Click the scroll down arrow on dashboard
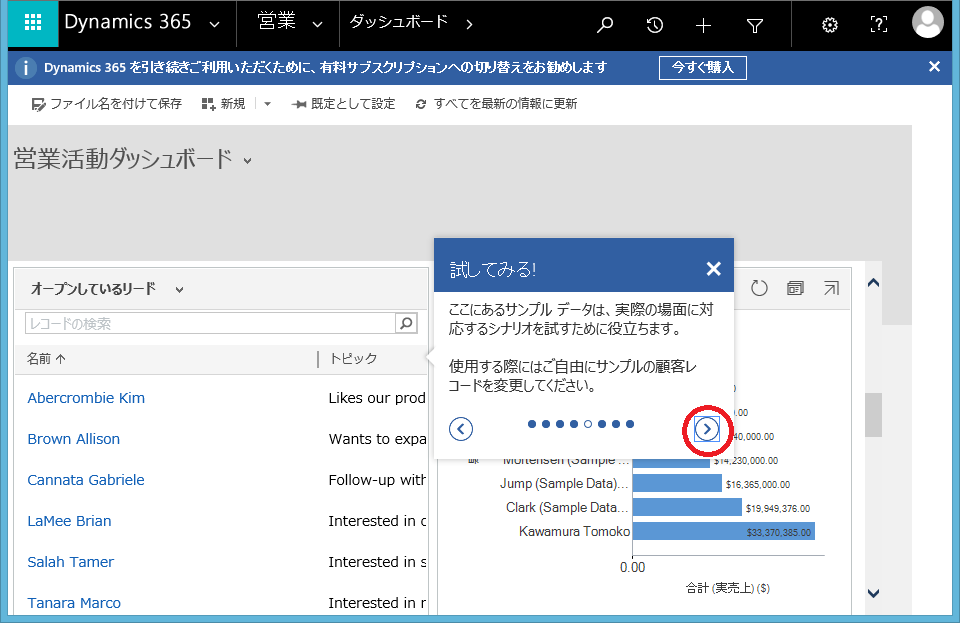 pos(874,593)
